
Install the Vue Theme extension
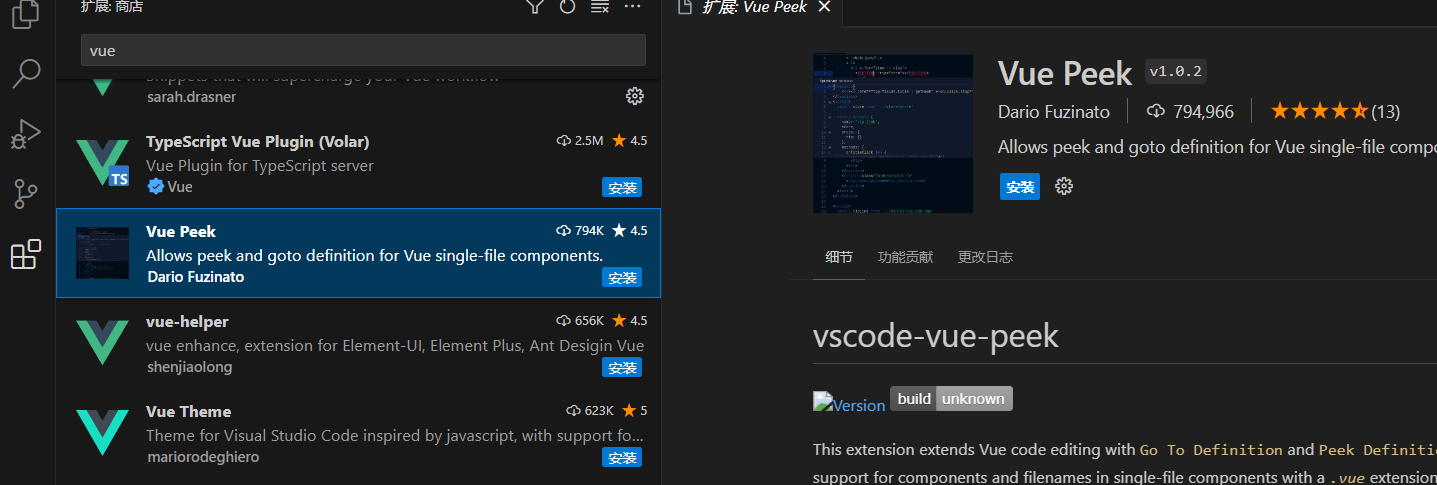(x=622, y=457)
